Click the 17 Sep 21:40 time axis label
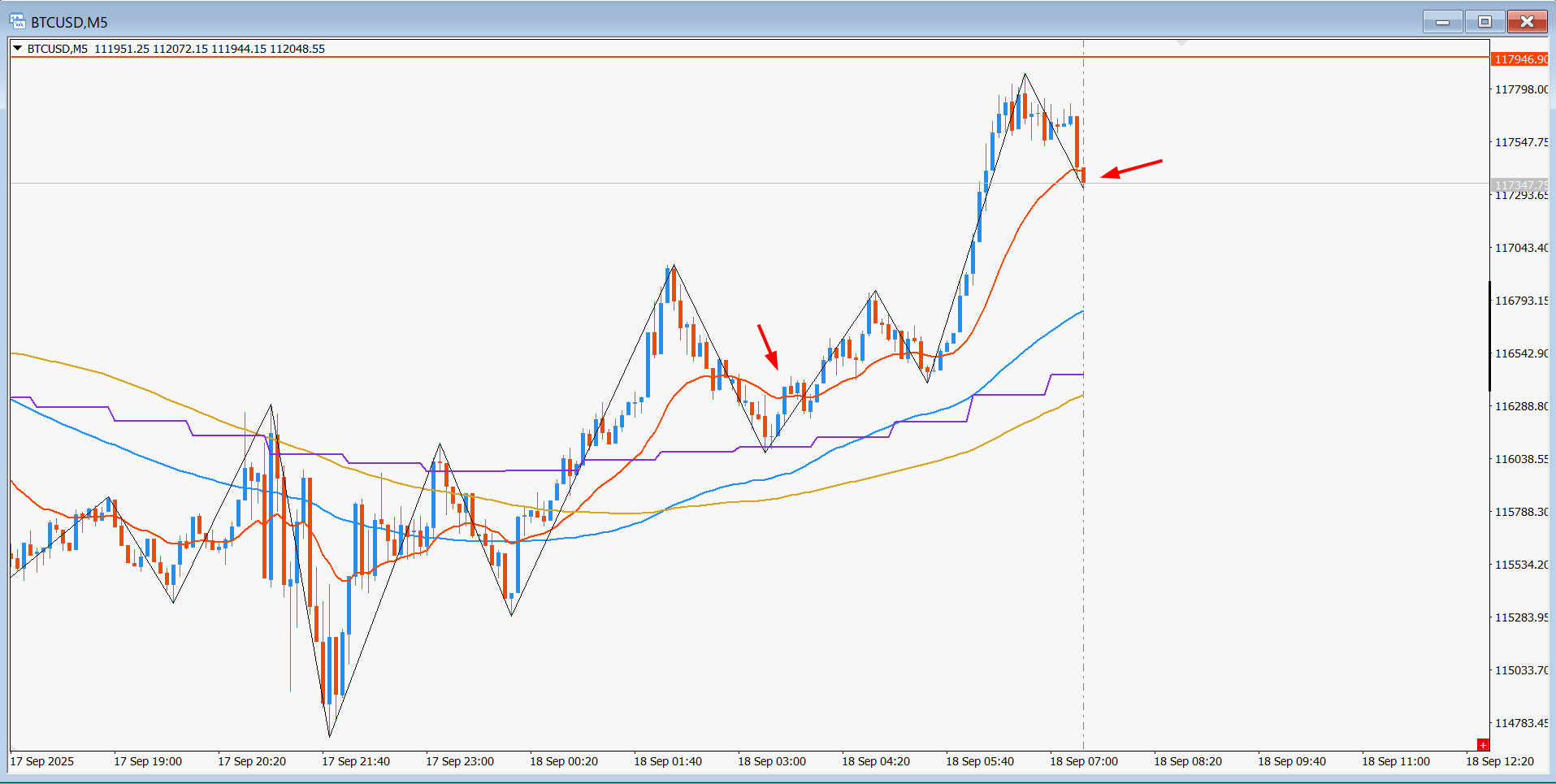Image resolution: width=1556 pixels, height=784 pixels. point(356,761)
